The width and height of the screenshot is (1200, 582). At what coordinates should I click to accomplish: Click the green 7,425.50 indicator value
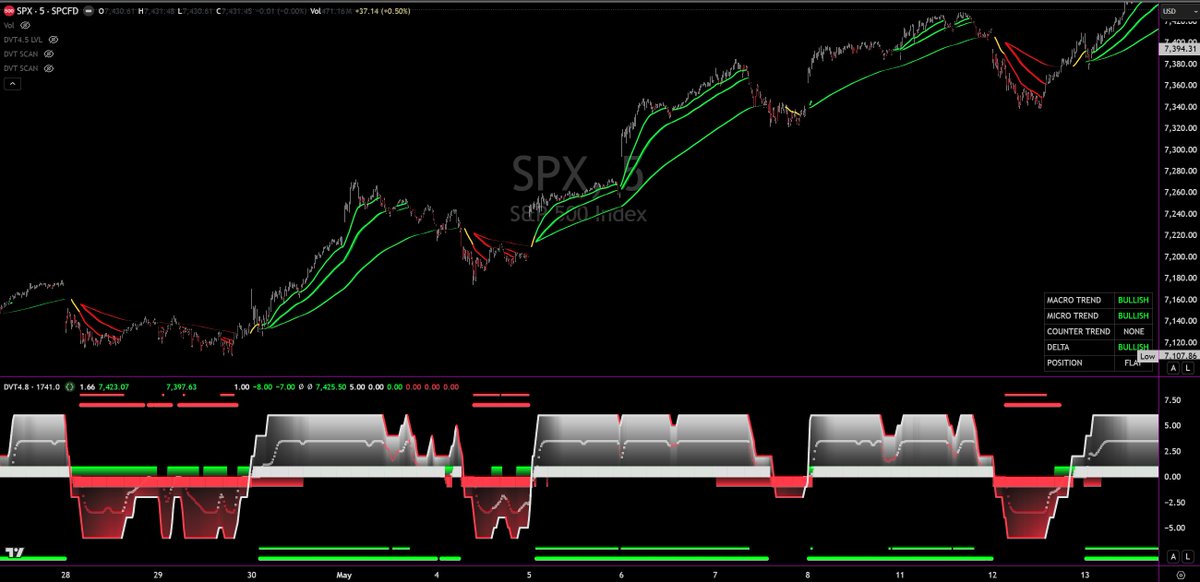pos(330,387)
